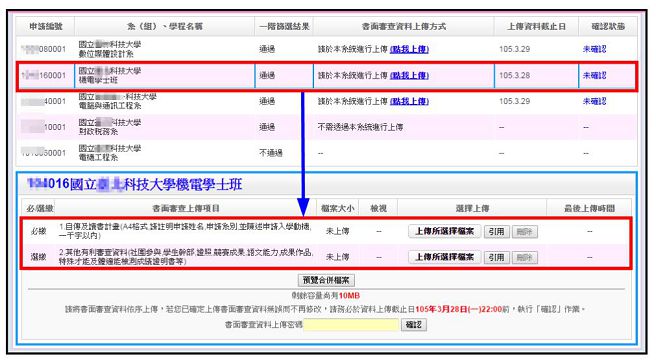Click 引用 button for 其他有利審查資料 item
Screen dimensions: 656x363
point(497,257)
